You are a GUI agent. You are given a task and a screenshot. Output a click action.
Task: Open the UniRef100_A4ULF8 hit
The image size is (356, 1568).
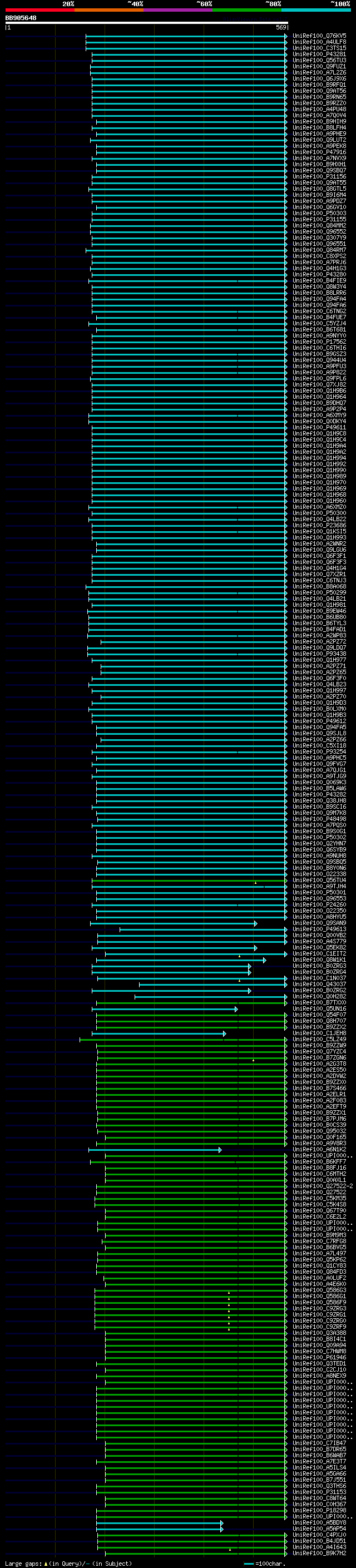pos(319,42)
